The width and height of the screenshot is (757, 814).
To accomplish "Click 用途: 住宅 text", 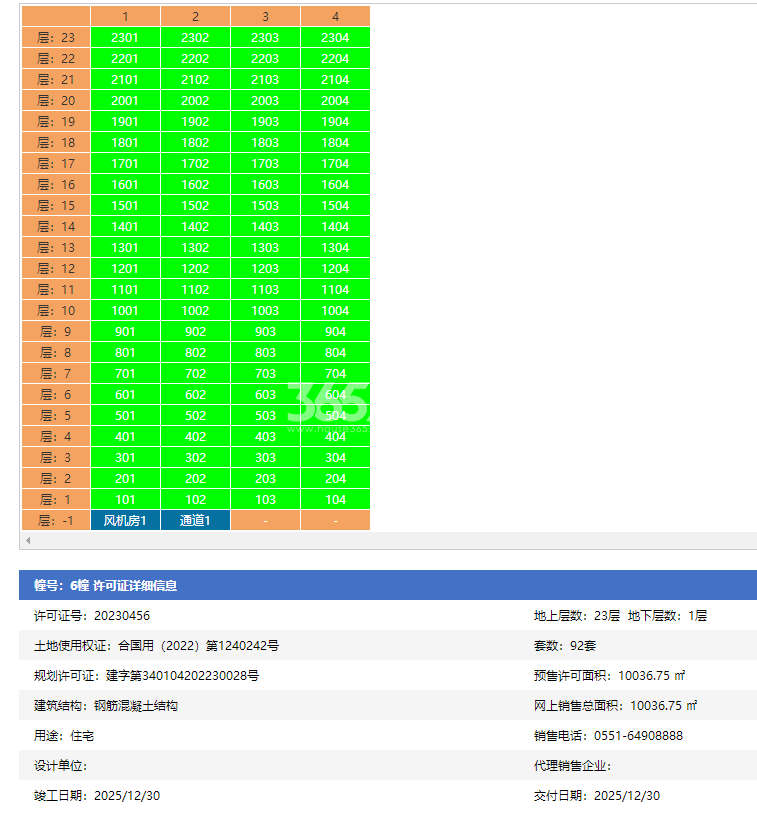I will [64, 736].
